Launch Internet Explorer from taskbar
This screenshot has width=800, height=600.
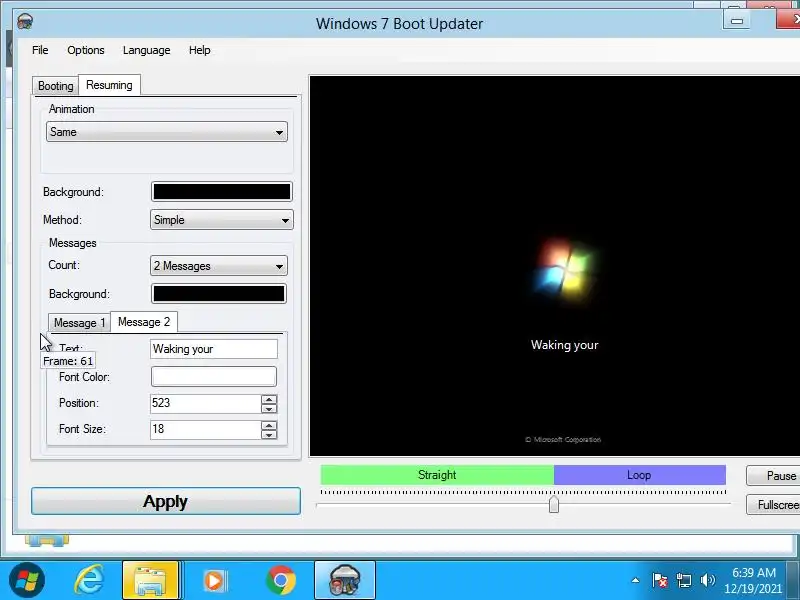point(89,580)
